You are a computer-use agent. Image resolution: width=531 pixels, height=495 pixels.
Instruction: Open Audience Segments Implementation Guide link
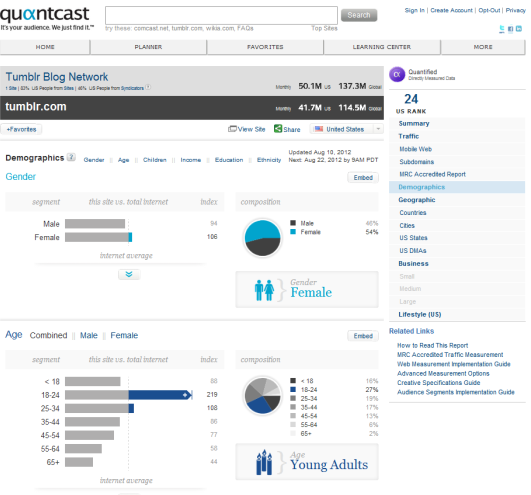point(455,392)
